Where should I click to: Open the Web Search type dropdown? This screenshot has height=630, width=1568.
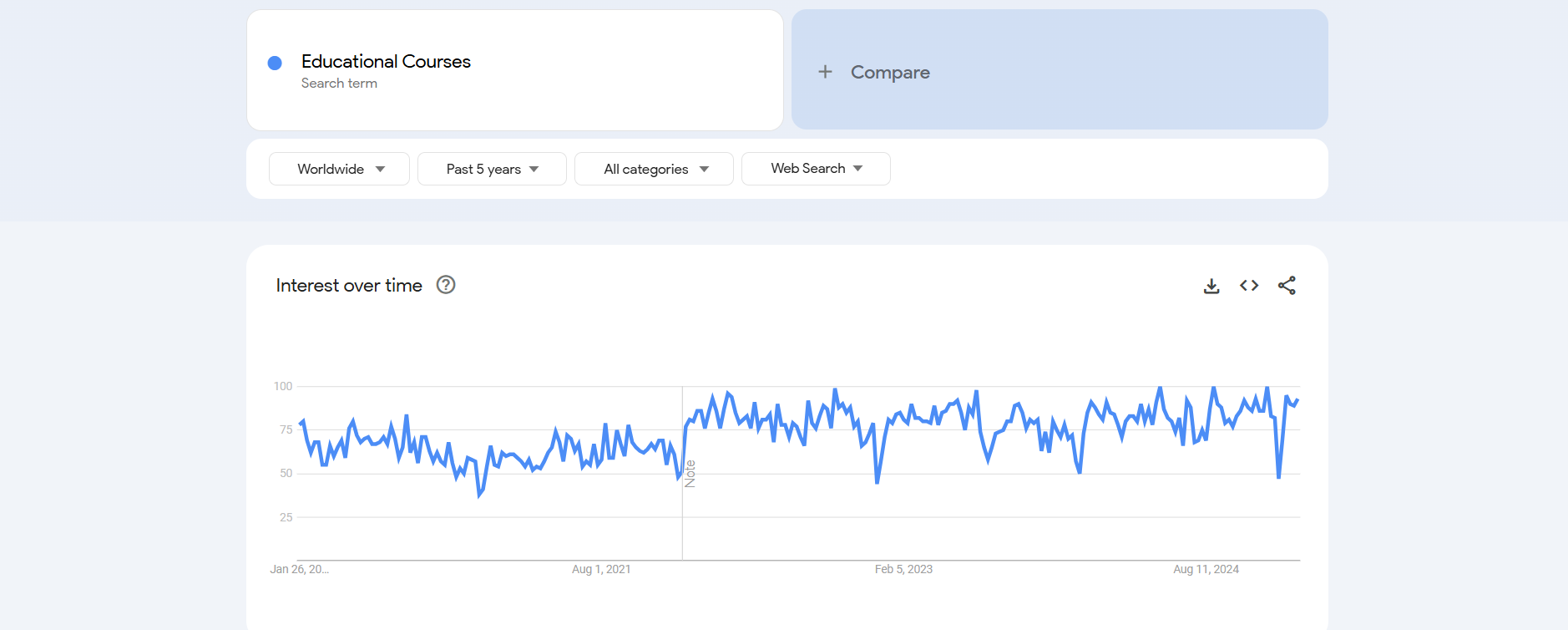(x=816, y=169)
